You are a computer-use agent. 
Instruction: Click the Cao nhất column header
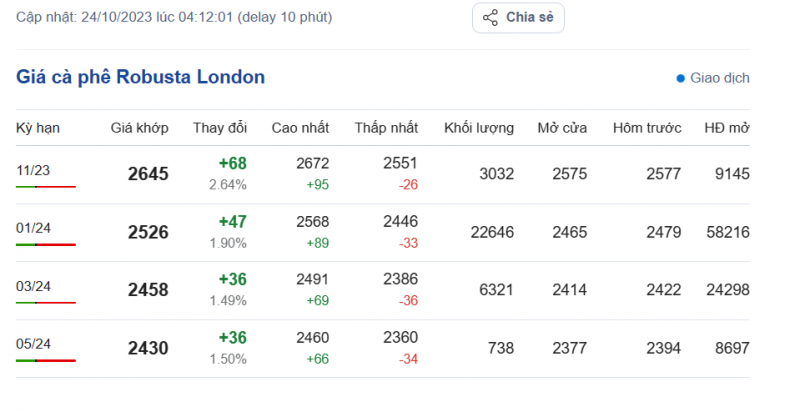point(300,128)
